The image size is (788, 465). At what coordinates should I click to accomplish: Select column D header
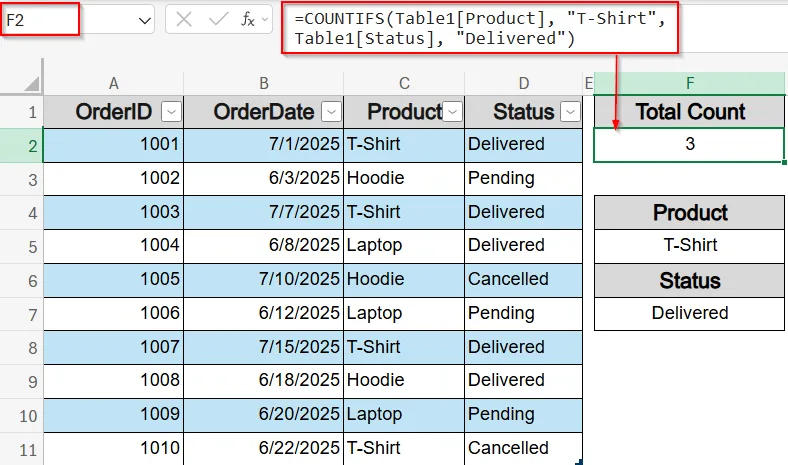coord(524,83)
